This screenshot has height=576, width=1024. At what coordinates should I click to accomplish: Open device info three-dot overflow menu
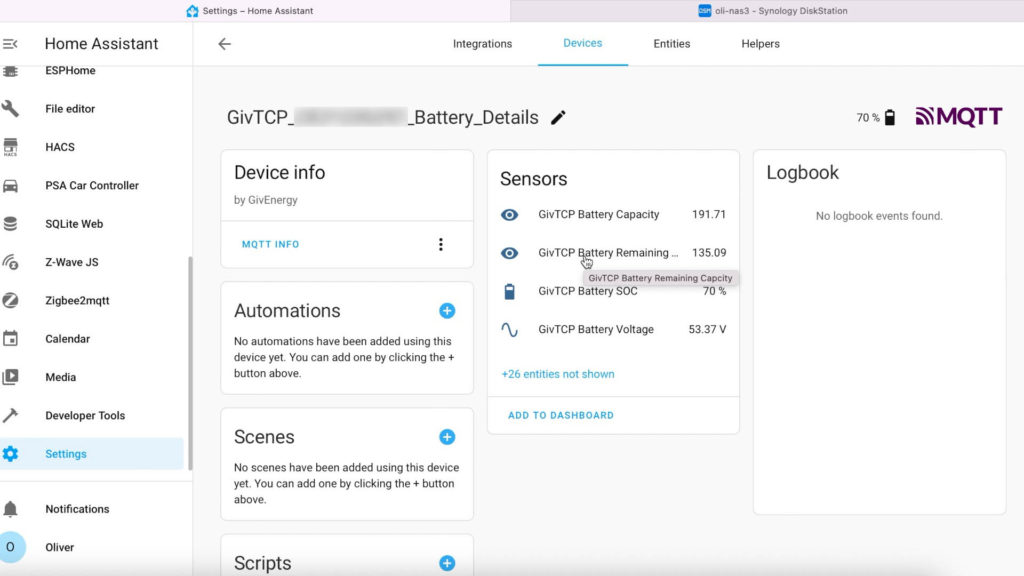pos(441,244)
